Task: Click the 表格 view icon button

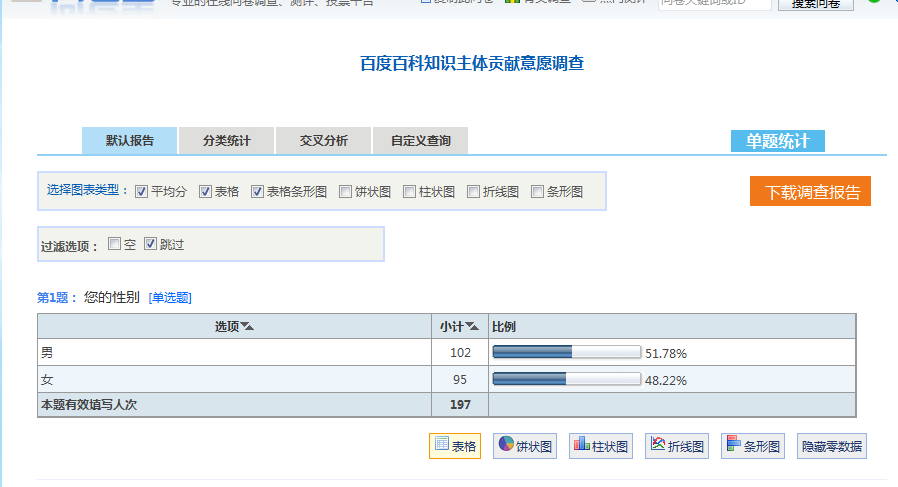Action: pyautogui.click(x=455, y=446)
